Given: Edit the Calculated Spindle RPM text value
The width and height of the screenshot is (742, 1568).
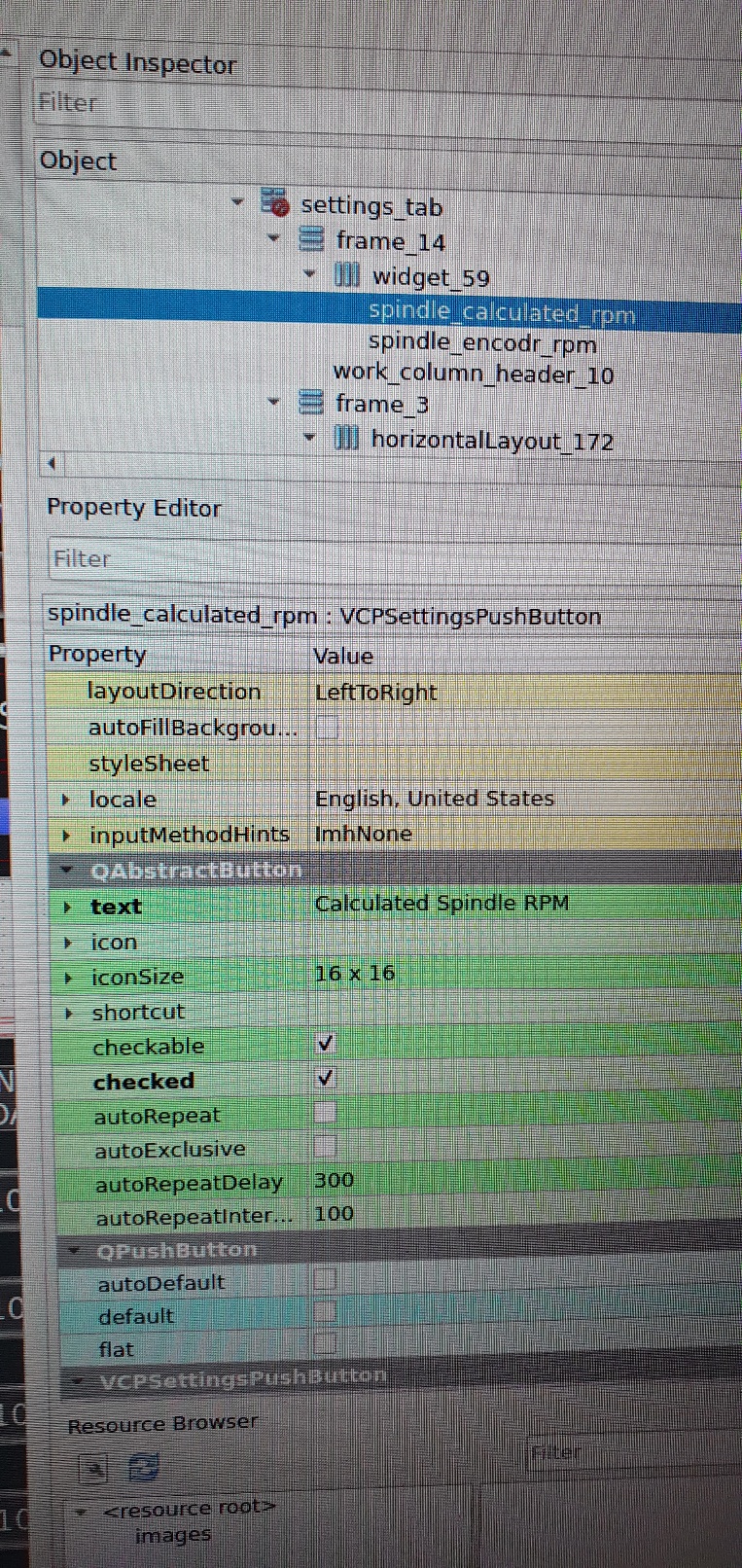Looking at the screenshot, I should pos(442,903).
